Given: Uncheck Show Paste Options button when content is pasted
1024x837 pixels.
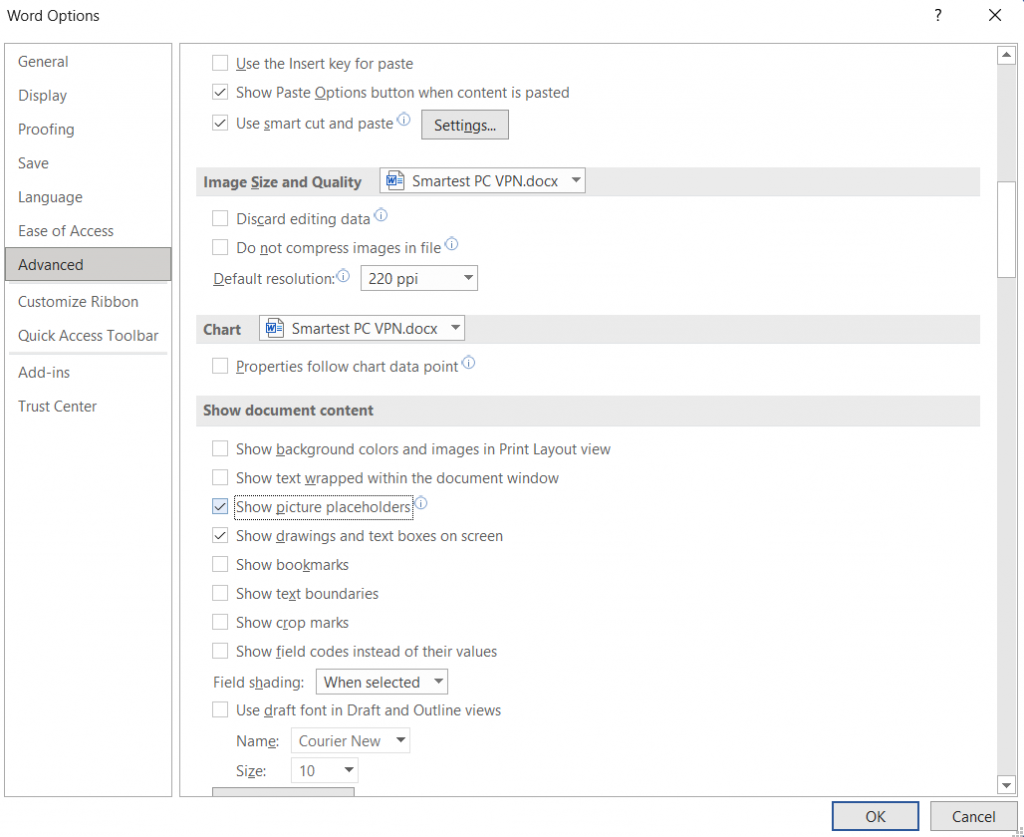Looking at the screenshot, I should point(219,92).
